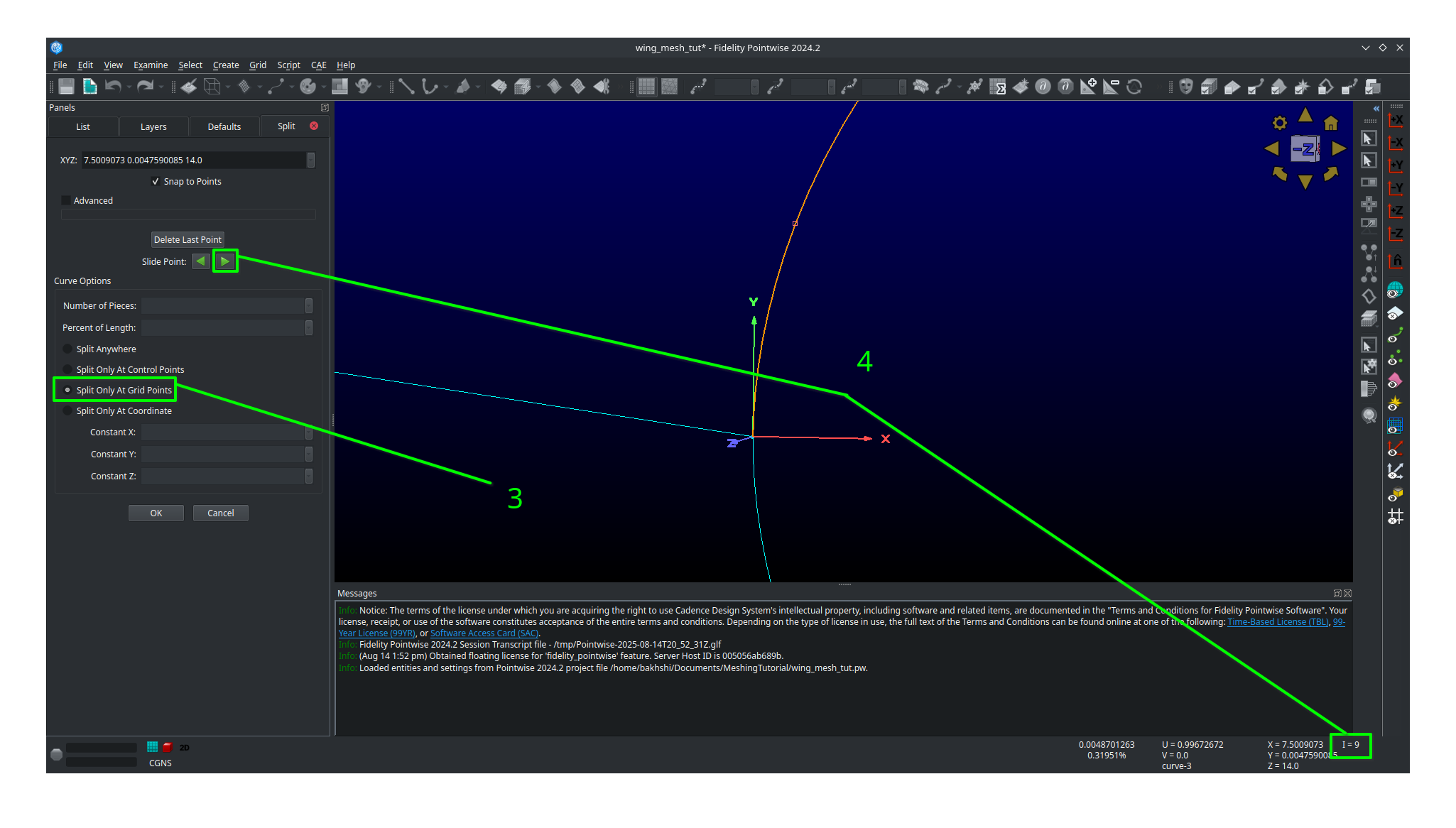Undo the last action

(x=114, y=86)
